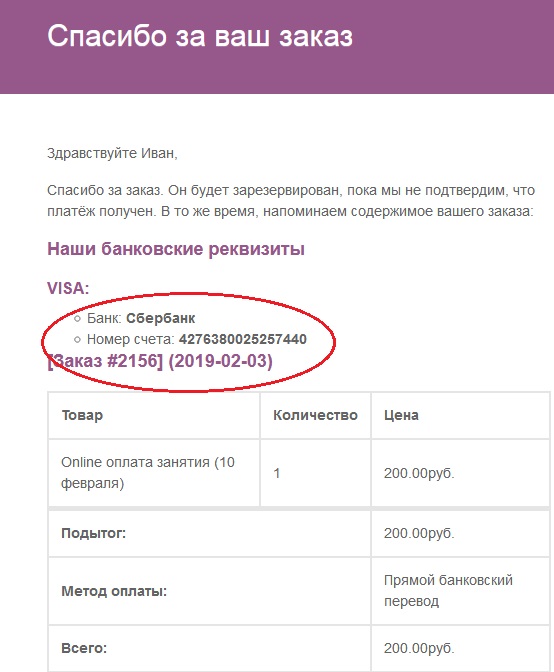Click the item price 200.00руб. in product row
The height and width of the screenshot is (672, 554).
click(x=419, y=473)
